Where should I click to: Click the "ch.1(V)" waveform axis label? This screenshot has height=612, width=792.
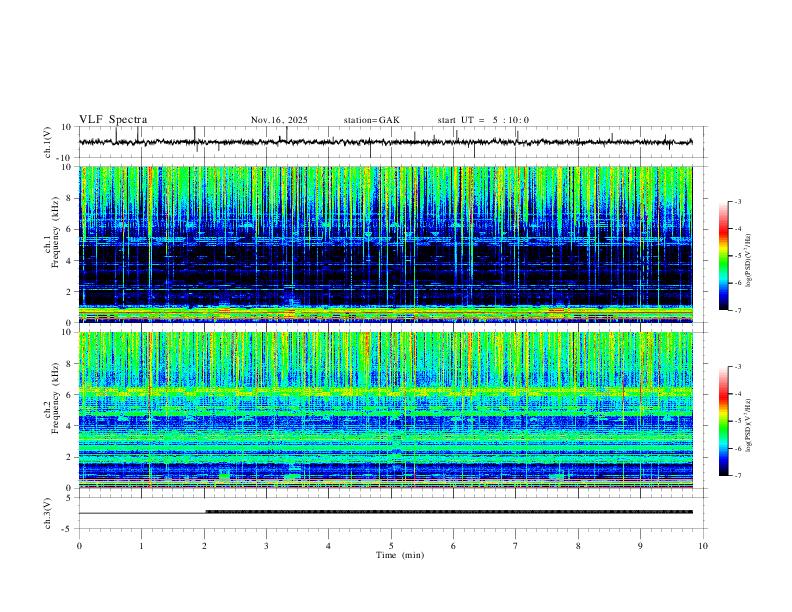(x=48, y=142)
